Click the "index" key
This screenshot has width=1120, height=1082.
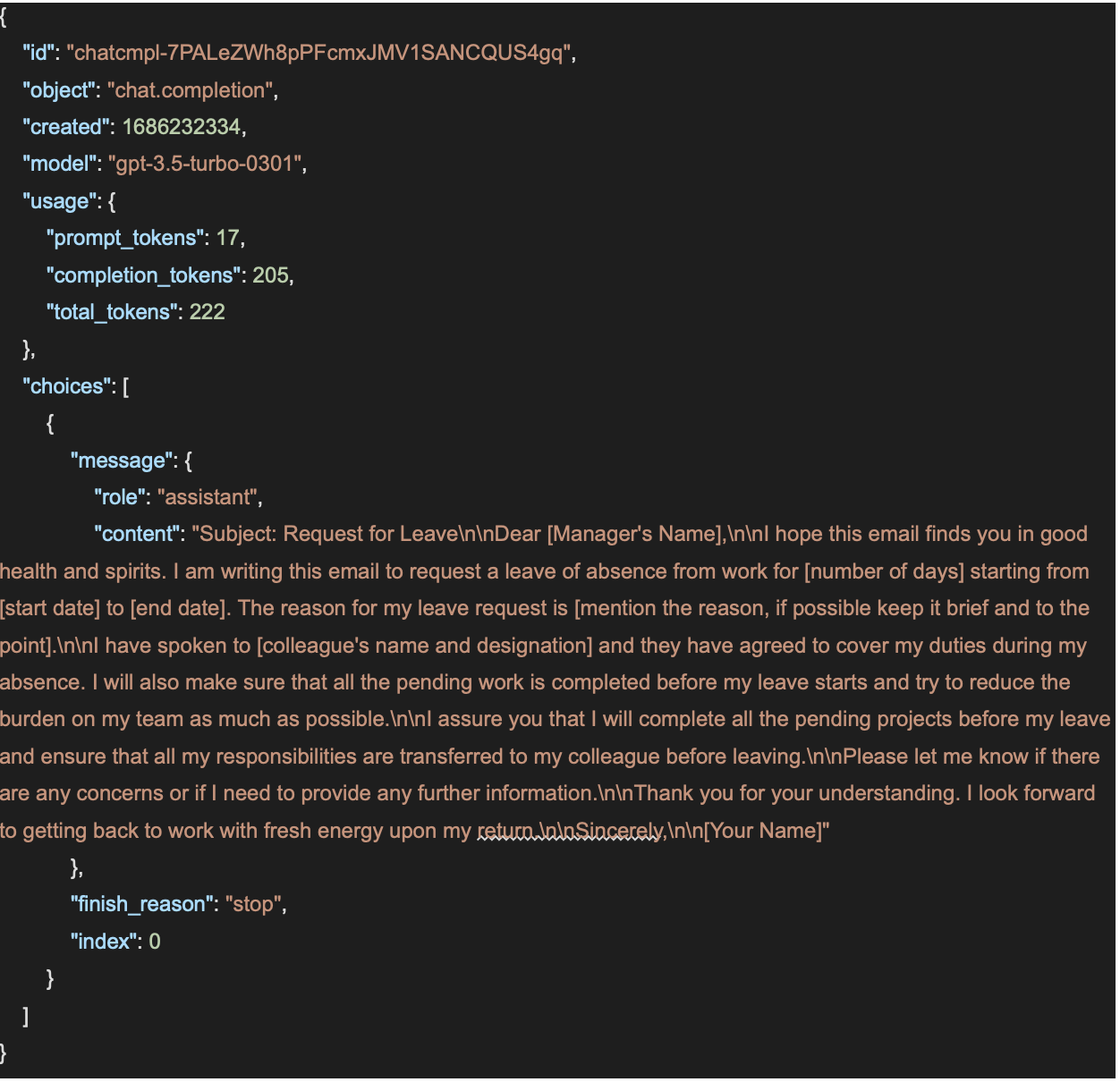click(x=104, y=942)
